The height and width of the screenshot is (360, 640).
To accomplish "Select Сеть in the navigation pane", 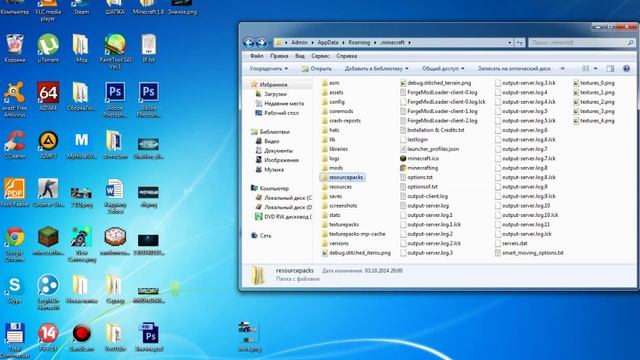I will [265, 236].
